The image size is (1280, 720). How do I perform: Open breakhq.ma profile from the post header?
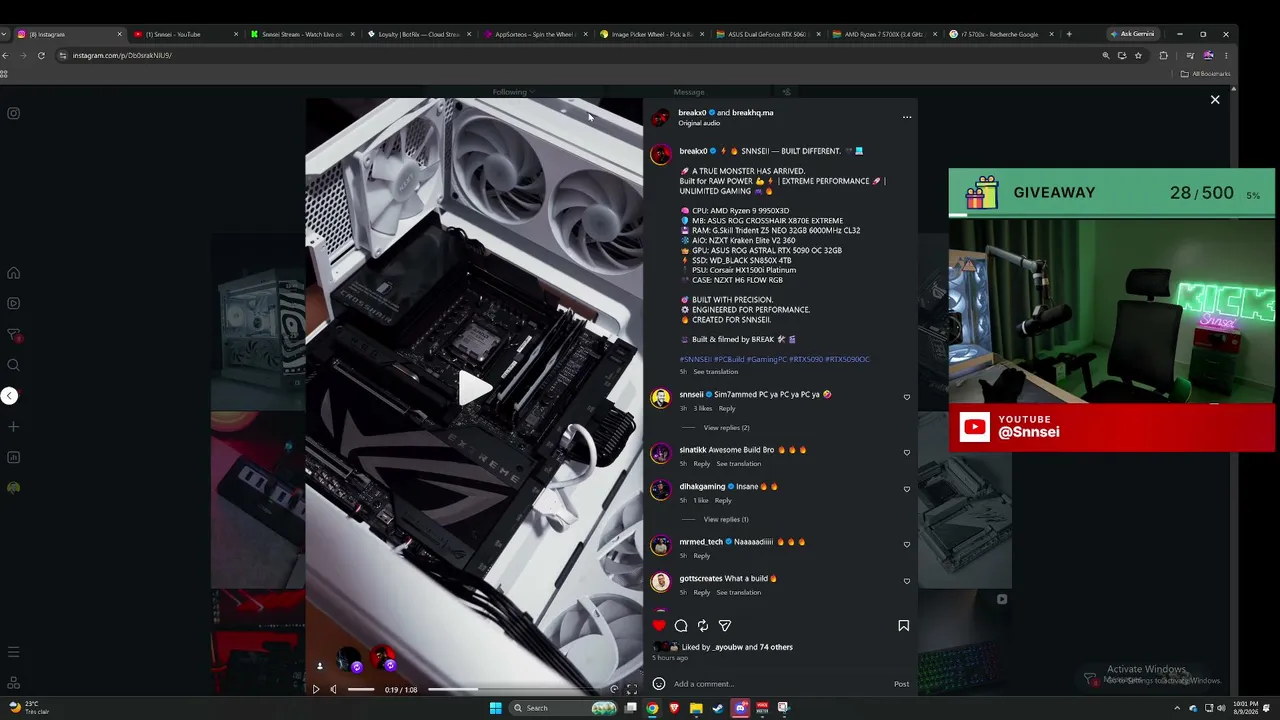753,113
